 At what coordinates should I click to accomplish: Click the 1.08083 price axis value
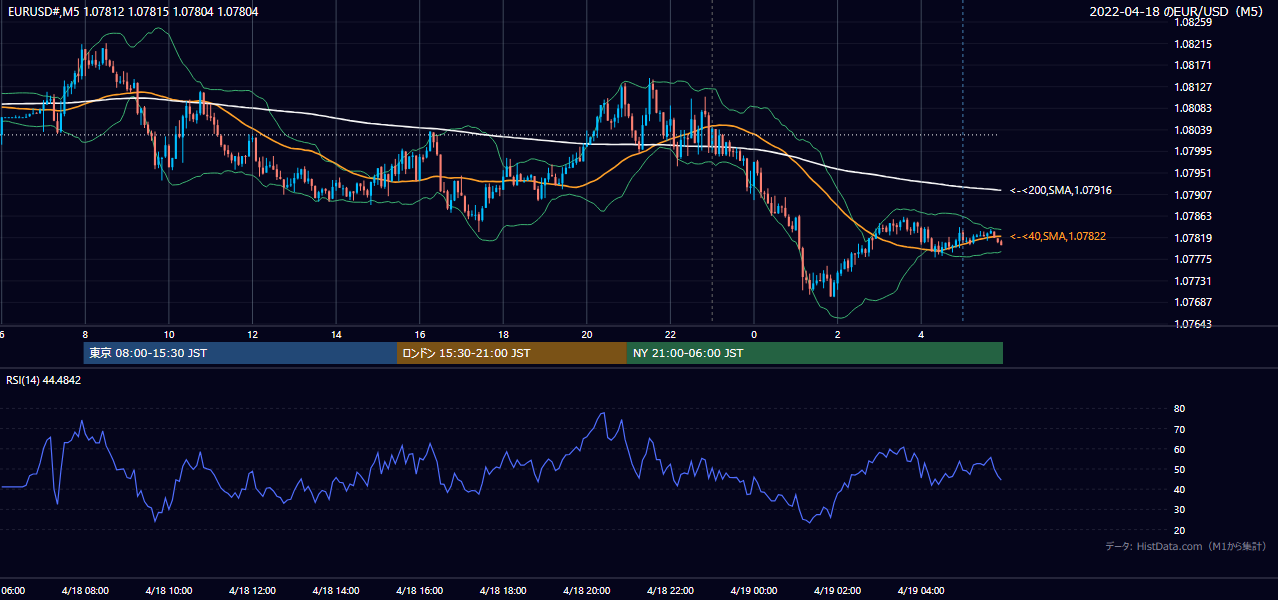pos(1192,108)
